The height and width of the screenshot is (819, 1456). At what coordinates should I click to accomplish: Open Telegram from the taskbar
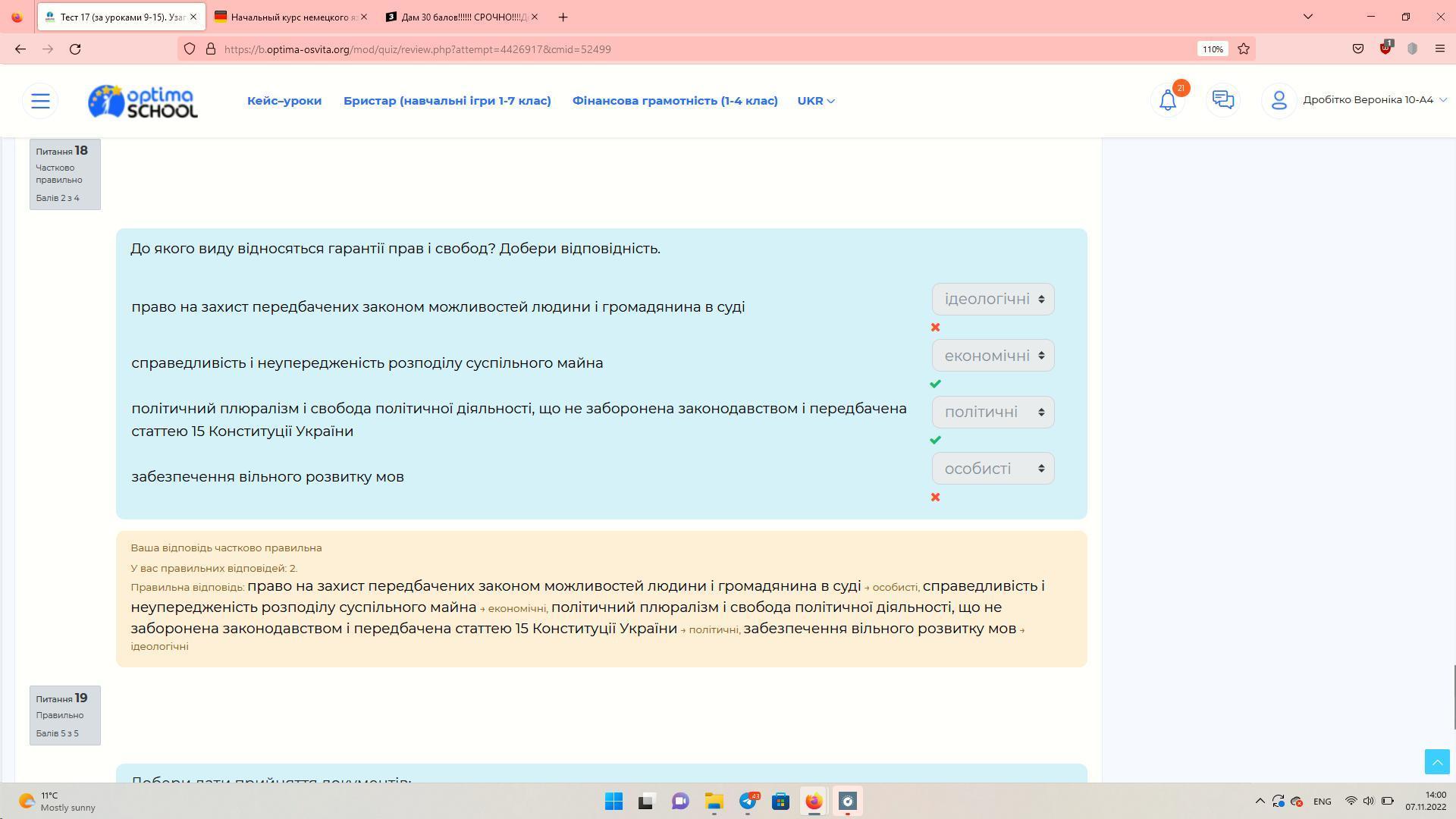point(748,802)
